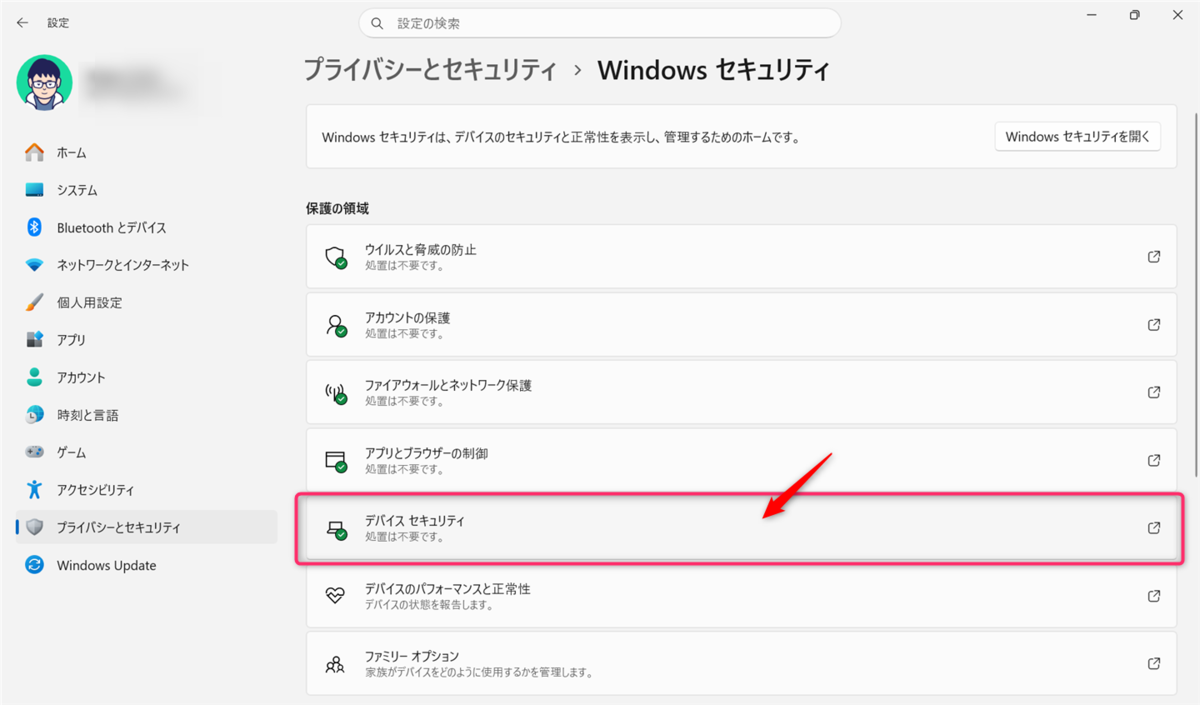The image size is (1200, 705).
Task: Click external link icon for ウイルスと脅威の防止
Action: [x=1154, y=257]
